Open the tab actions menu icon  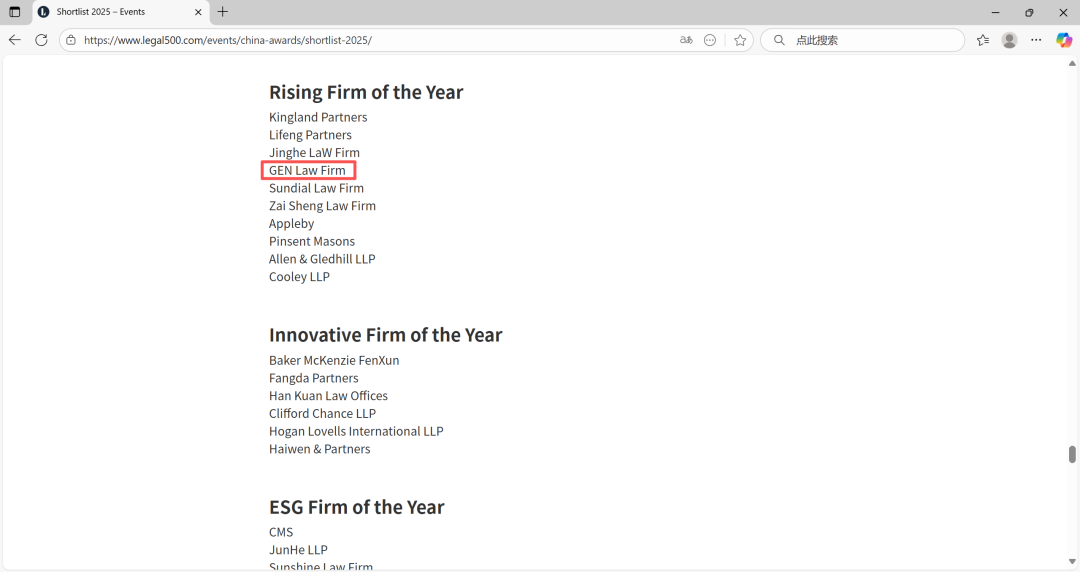14,12
